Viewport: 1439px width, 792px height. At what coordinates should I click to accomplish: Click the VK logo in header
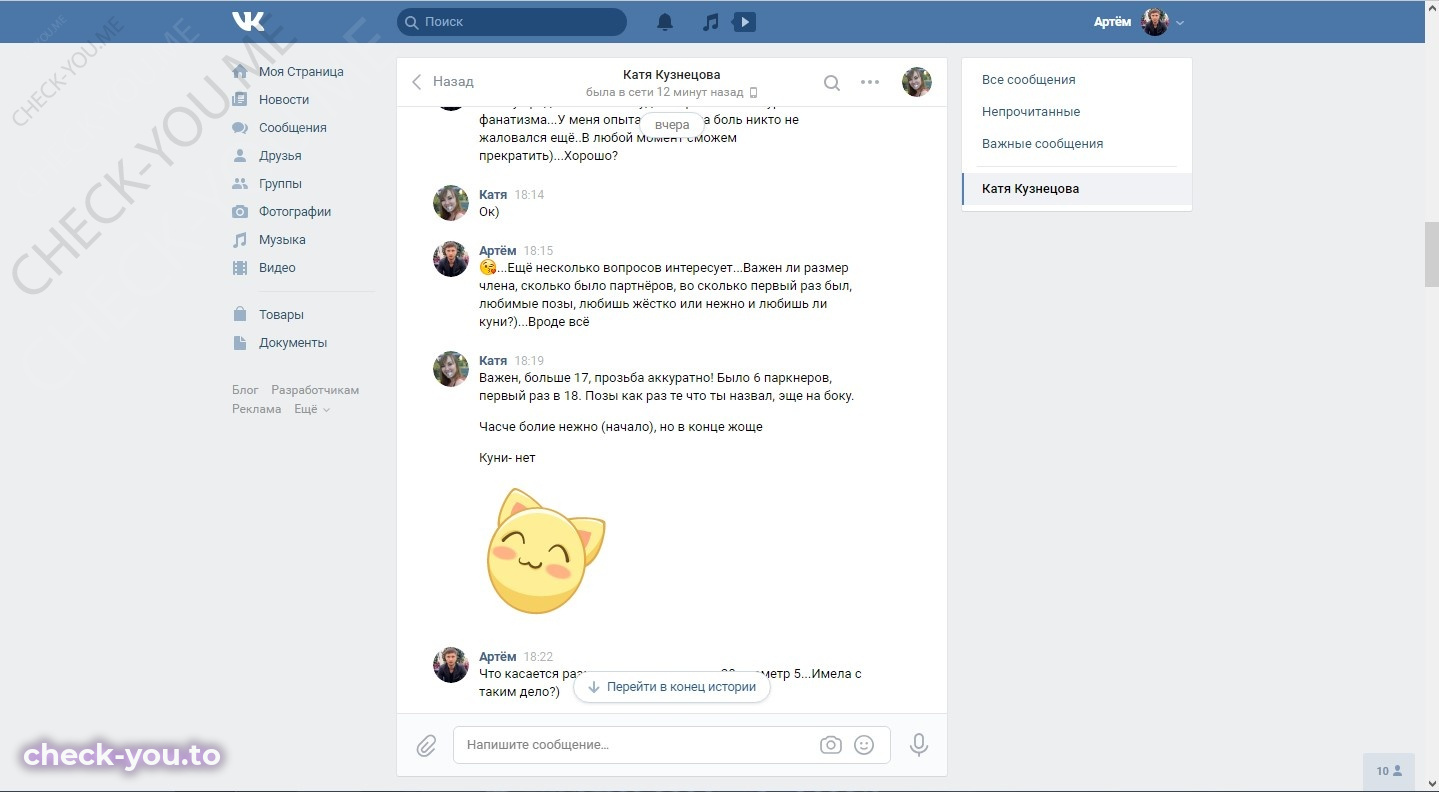[248, 21]
